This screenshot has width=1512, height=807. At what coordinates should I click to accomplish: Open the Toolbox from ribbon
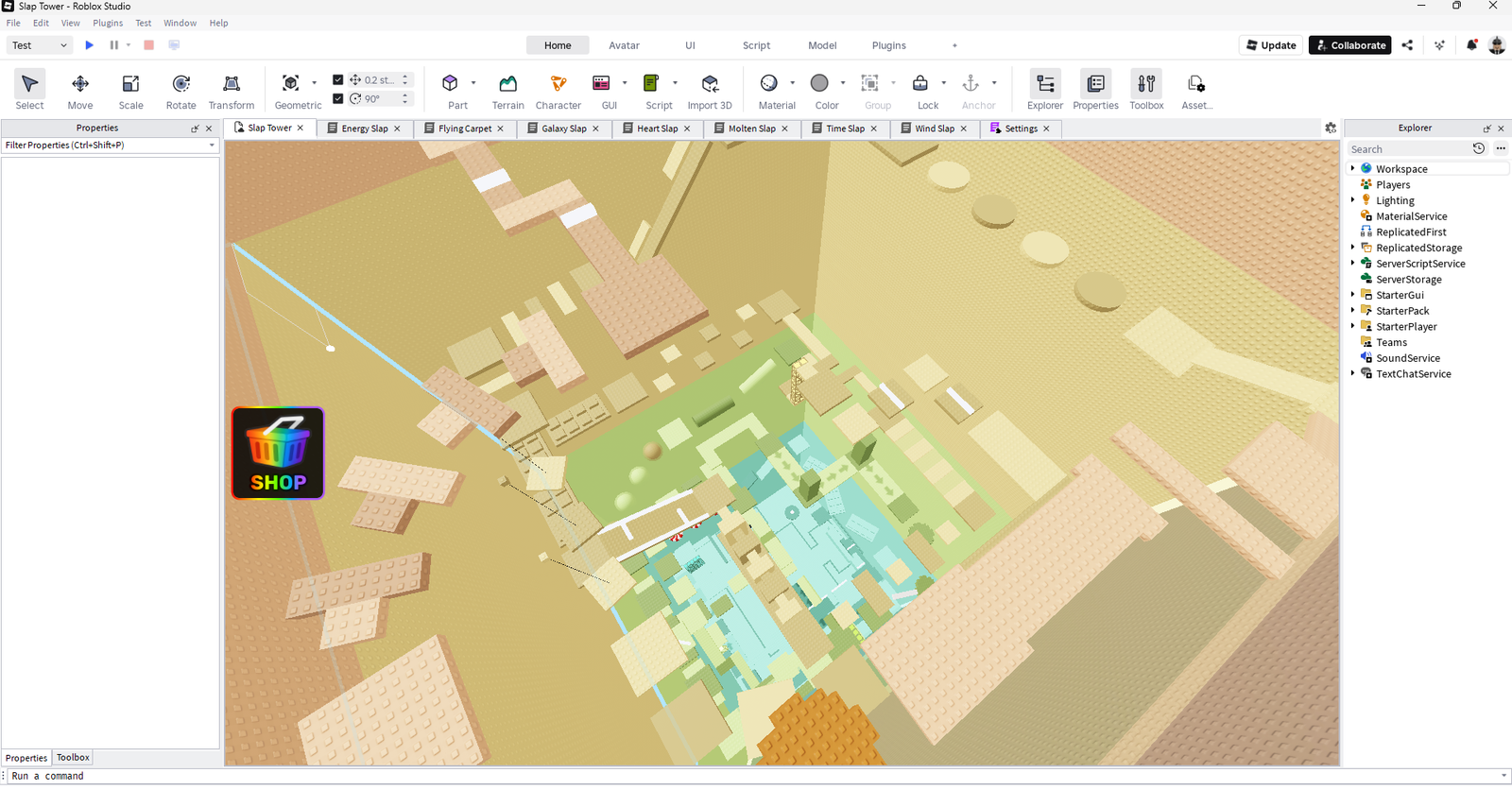click(x=1146, y=91)
